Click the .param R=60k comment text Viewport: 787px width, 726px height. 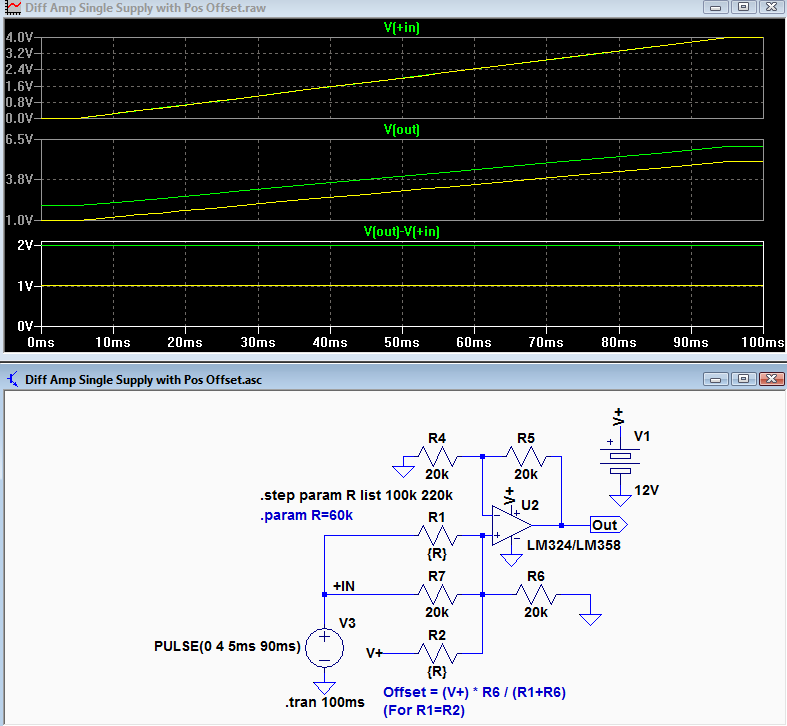[x=306, y=515]
